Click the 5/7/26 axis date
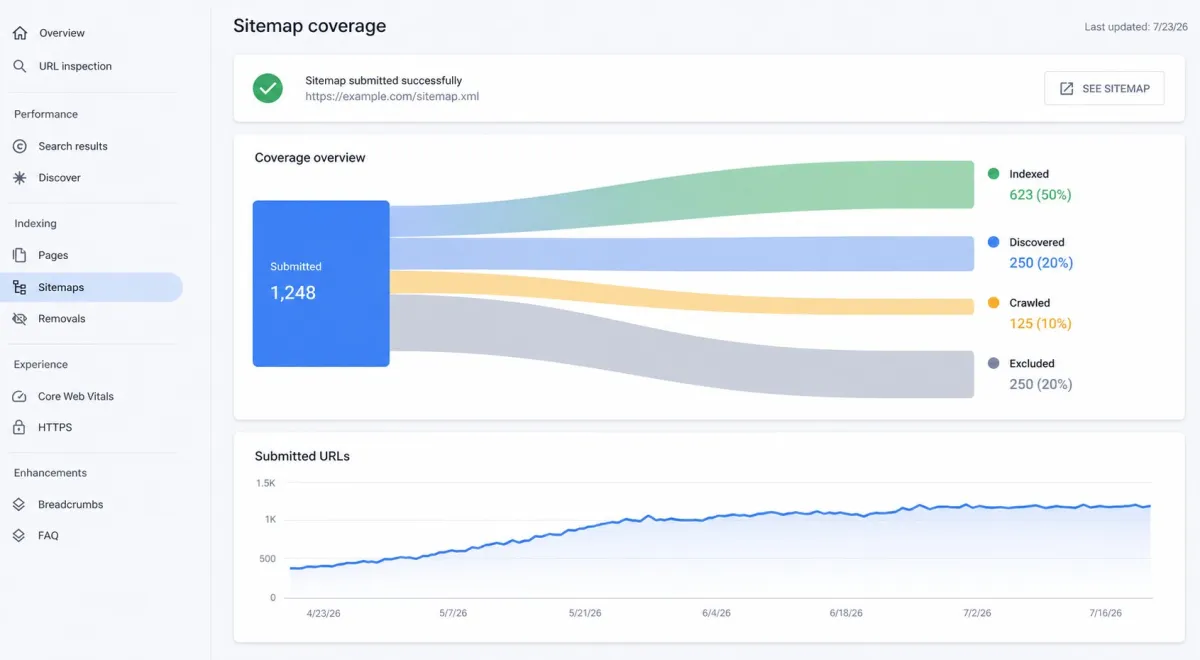The image size is (1200, 660). coord(455,613)
